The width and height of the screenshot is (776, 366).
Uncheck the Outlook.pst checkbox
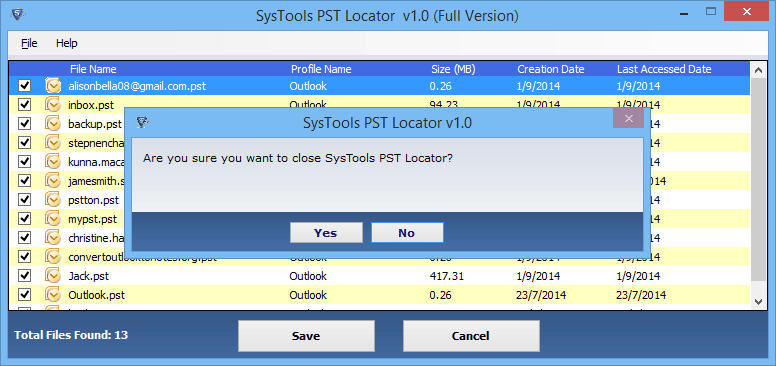coord(24,295)
